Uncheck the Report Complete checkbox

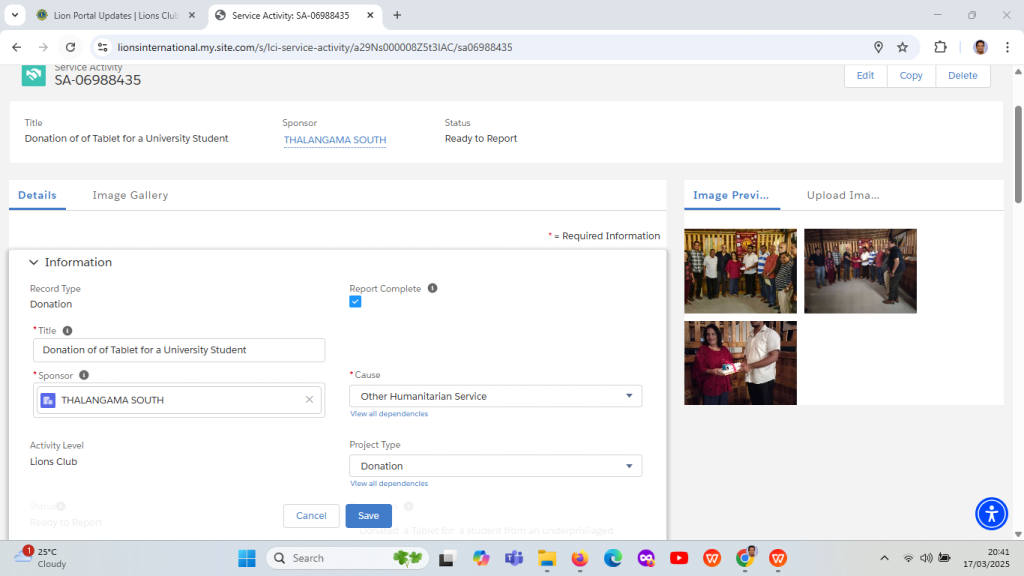pos(355,302)
